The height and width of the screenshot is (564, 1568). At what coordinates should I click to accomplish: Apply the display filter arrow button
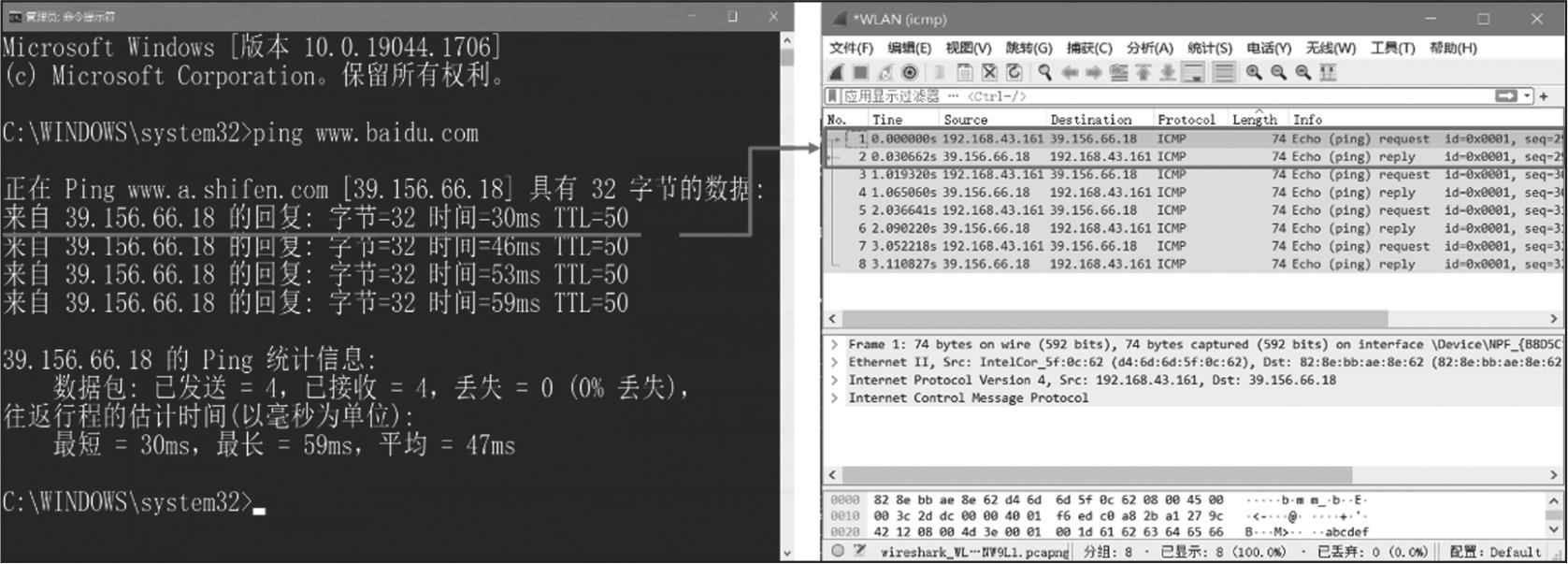click(1505, 96)
